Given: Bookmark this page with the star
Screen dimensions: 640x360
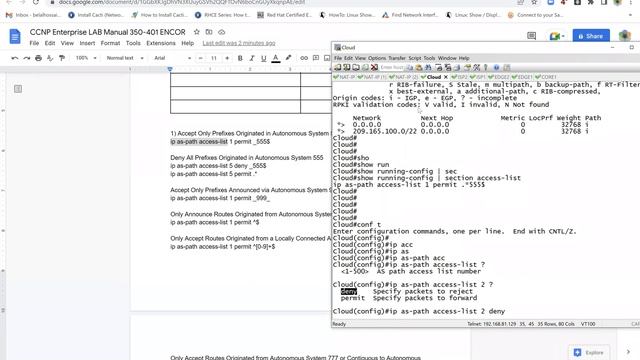Looking at the screenshot, I should pyautogui.click(x=534, y=2).
